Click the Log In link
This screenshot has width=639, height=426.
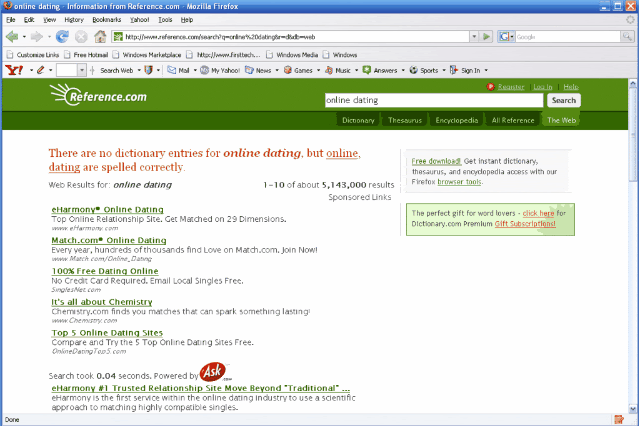click(542, 87)
